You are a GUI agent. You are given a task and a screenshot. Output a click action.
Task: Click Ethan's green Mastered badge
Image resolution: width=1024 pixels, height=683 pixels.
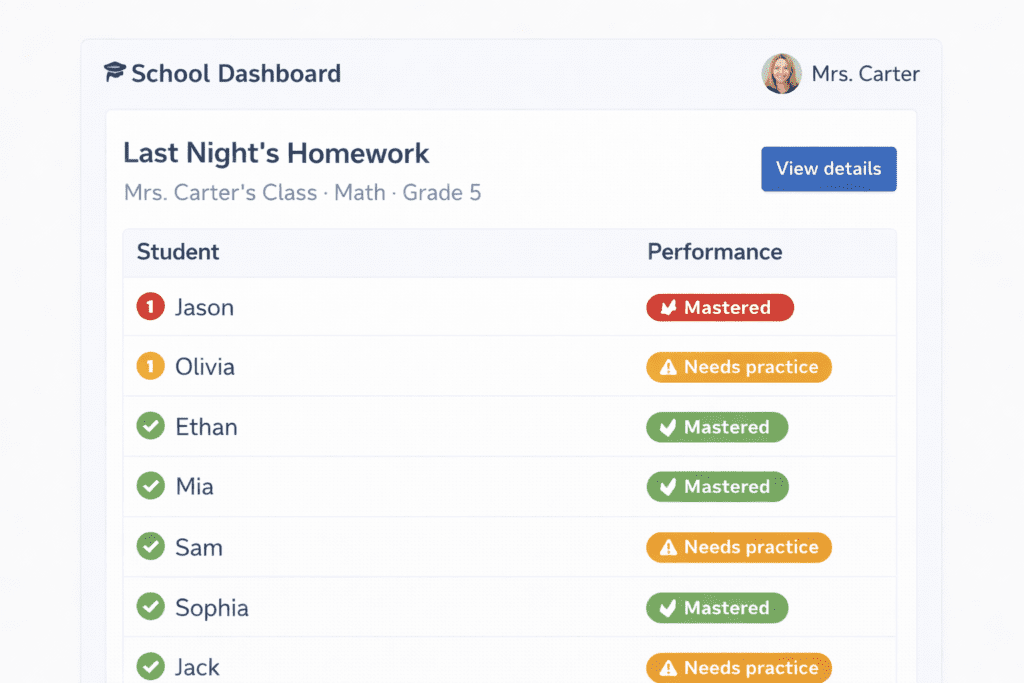tap(717, 428)
